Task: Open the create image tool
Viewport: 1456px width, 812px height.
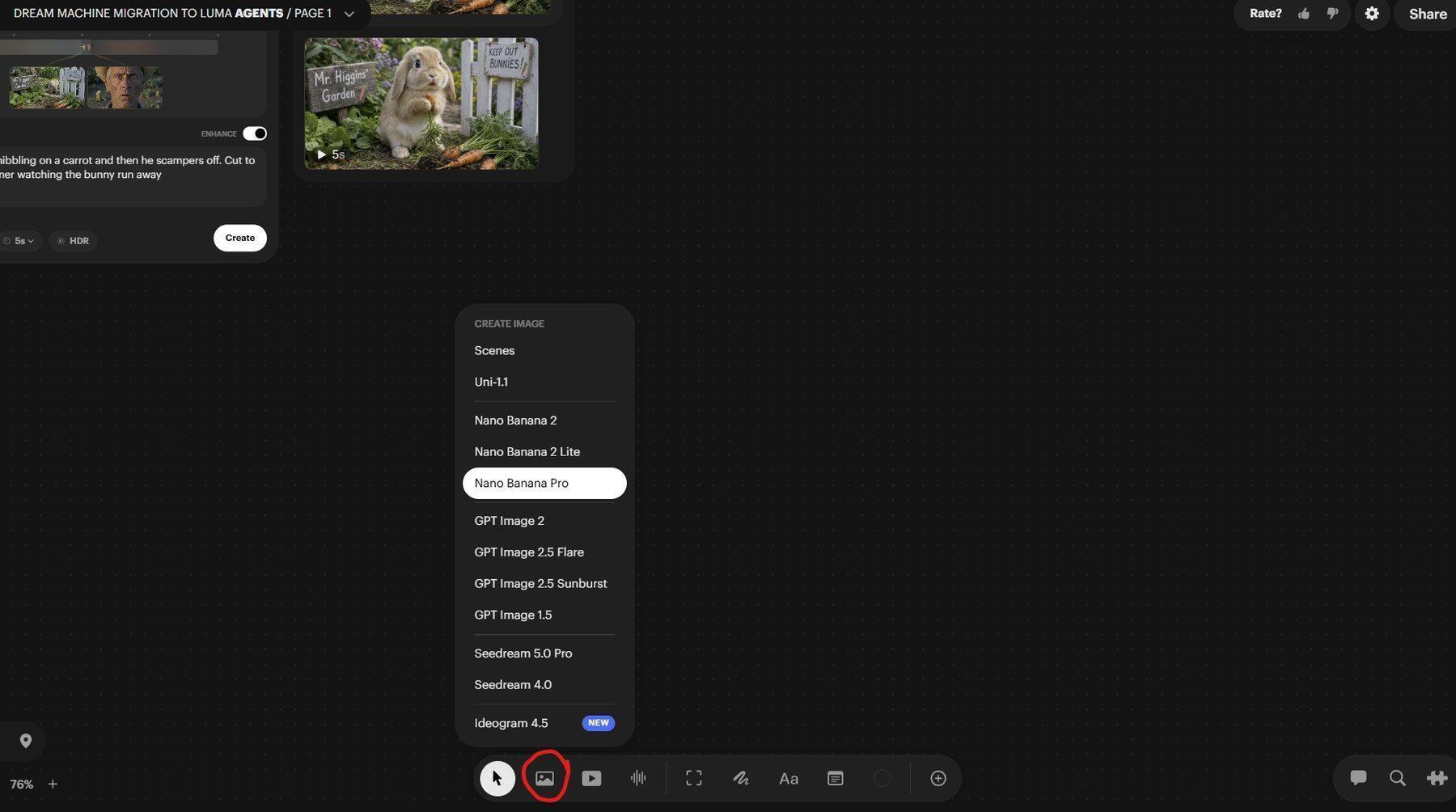Action: coord(544,778)
